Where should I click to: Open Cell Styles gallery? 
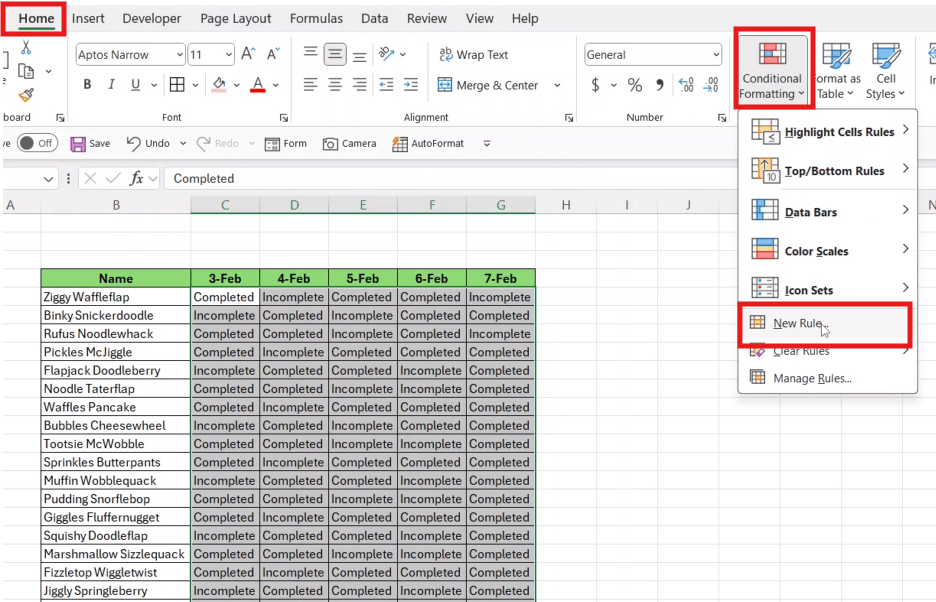886,70
